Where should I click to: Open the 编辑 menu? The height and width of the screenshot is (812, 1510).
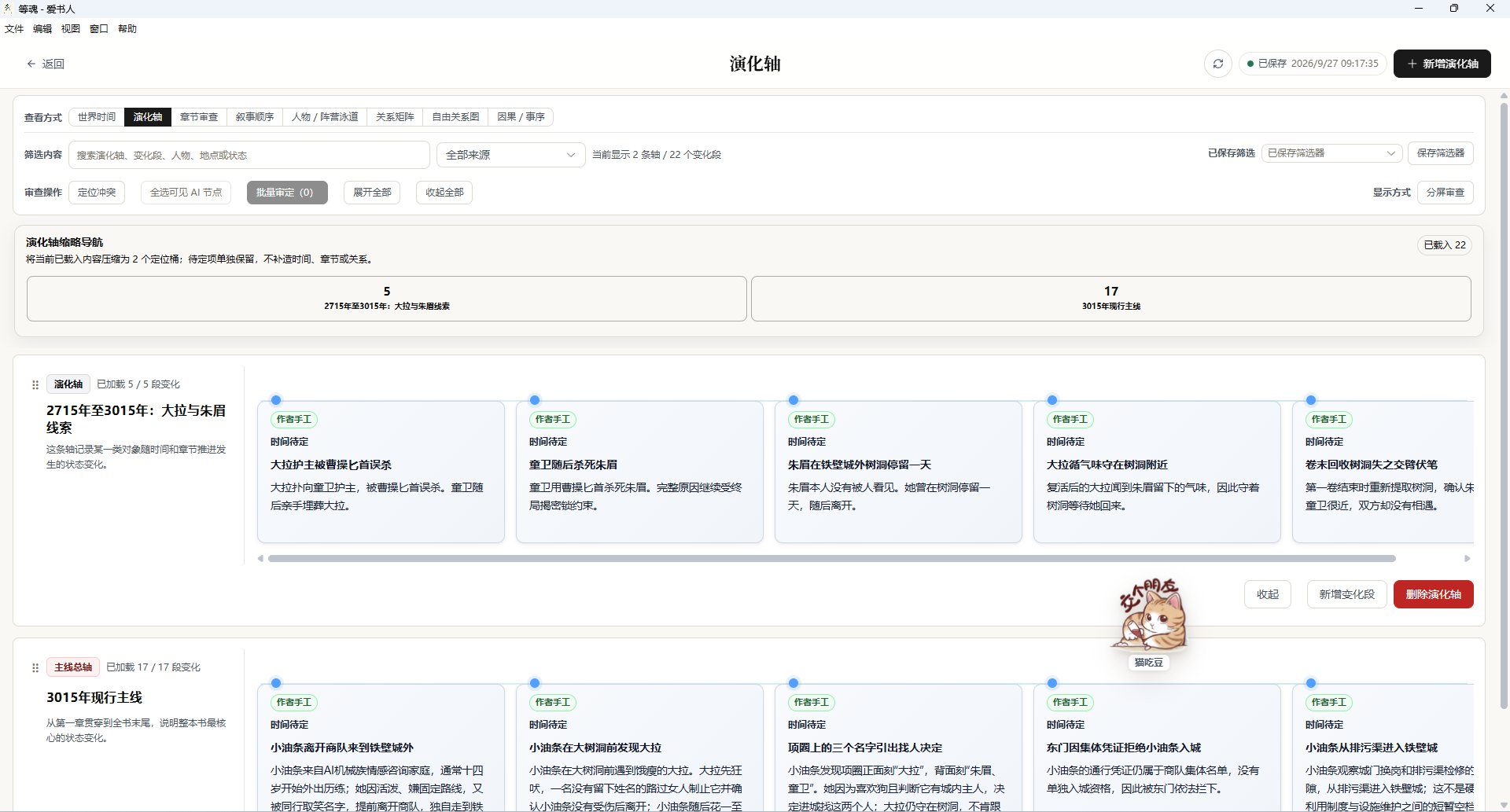coord(42,29)
